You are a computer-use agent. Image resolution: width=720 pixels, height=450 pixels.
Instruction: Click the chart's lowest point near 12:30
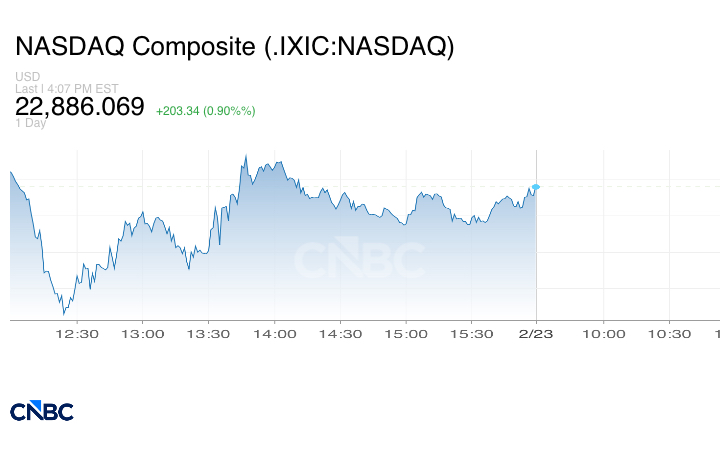tap(63, 314)
